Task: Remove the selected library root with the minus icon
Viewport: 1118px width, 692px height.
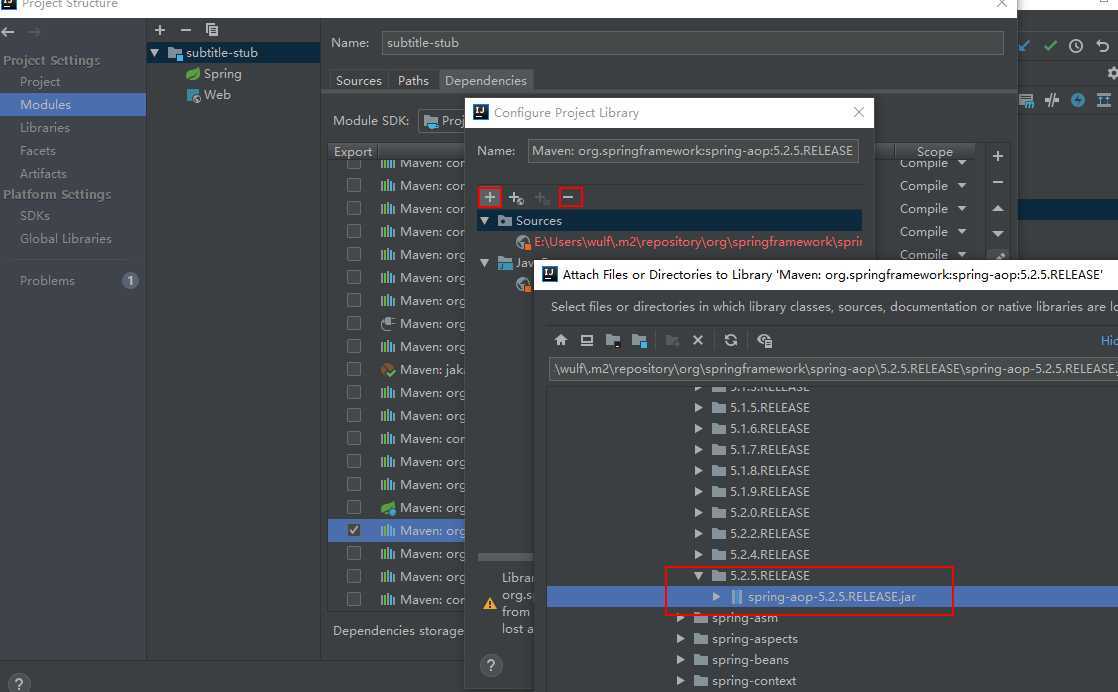Action: [x=569, y=197]
